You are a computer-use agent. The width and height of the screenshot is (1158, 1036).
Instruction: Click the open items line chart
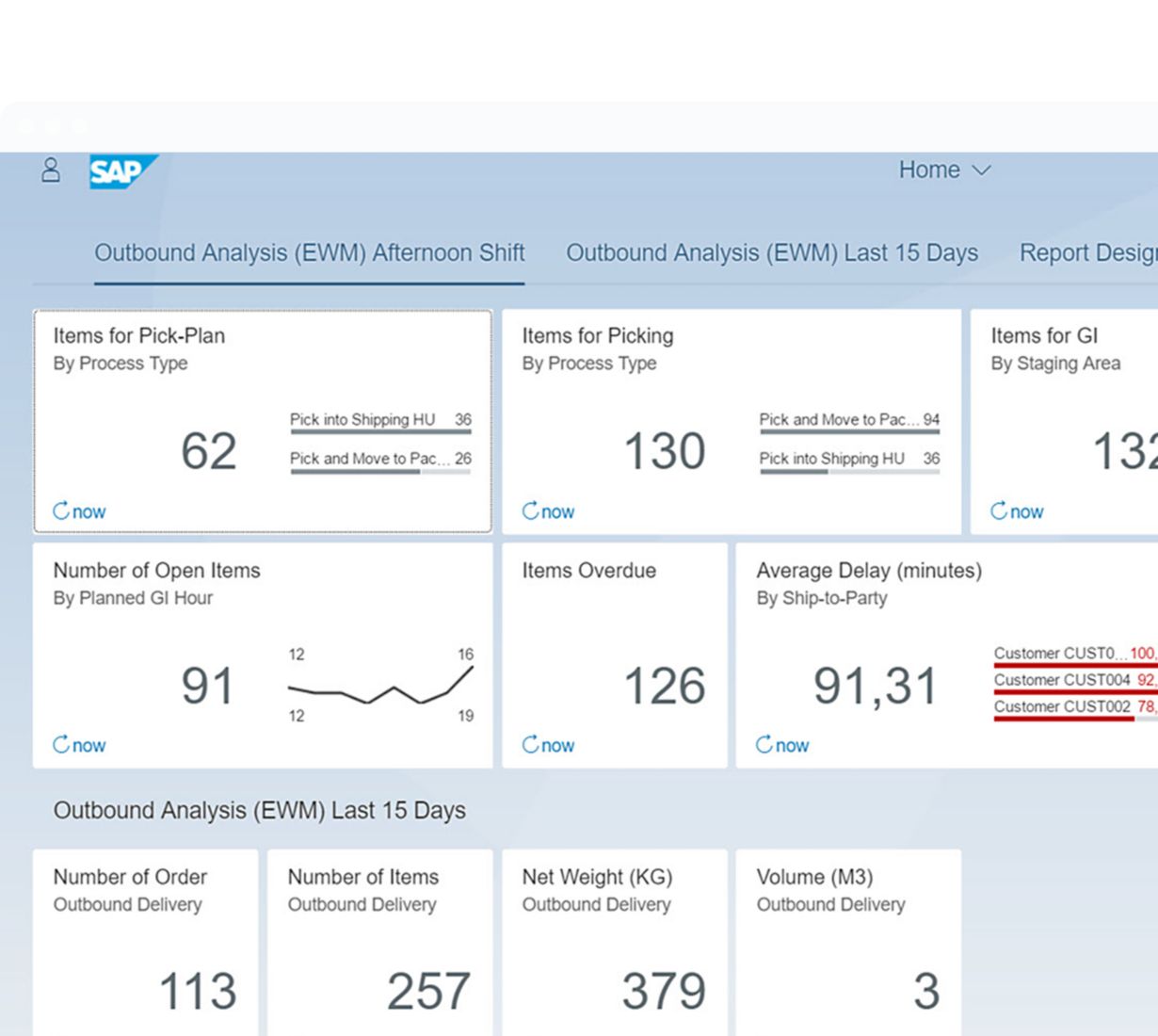pyautogui.click(x=379, y=687)
